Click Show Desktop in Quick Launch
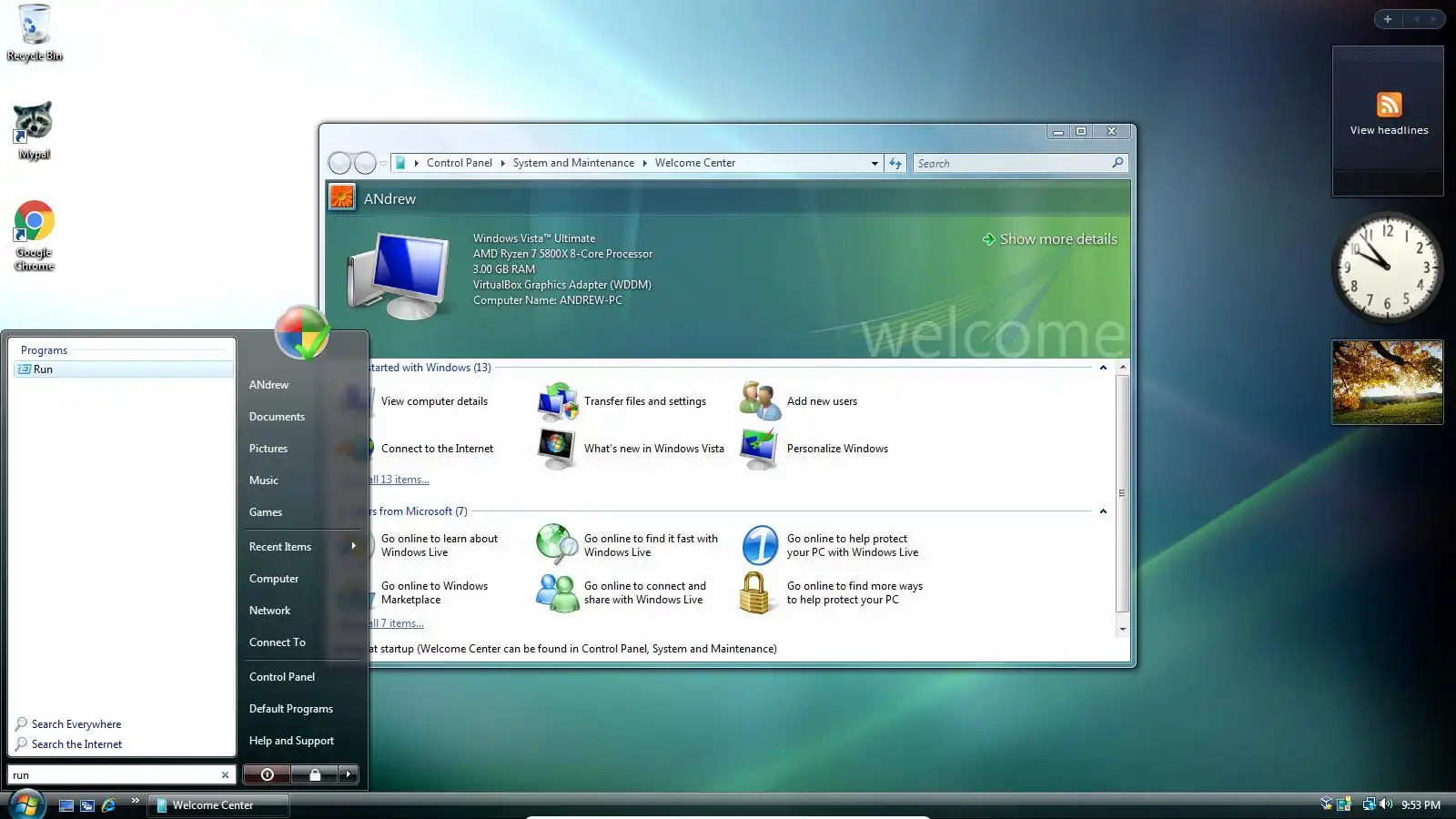 click(66, 805)
